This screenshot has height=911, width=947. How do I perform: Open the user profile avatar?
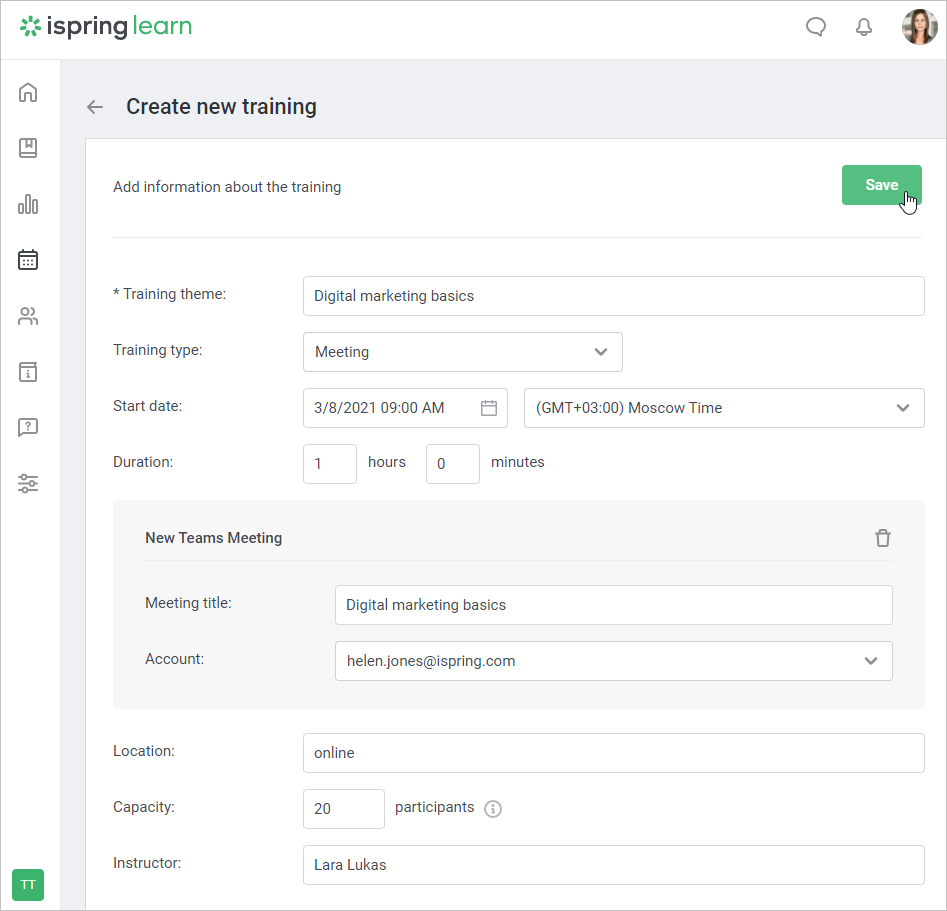[919, 28]
